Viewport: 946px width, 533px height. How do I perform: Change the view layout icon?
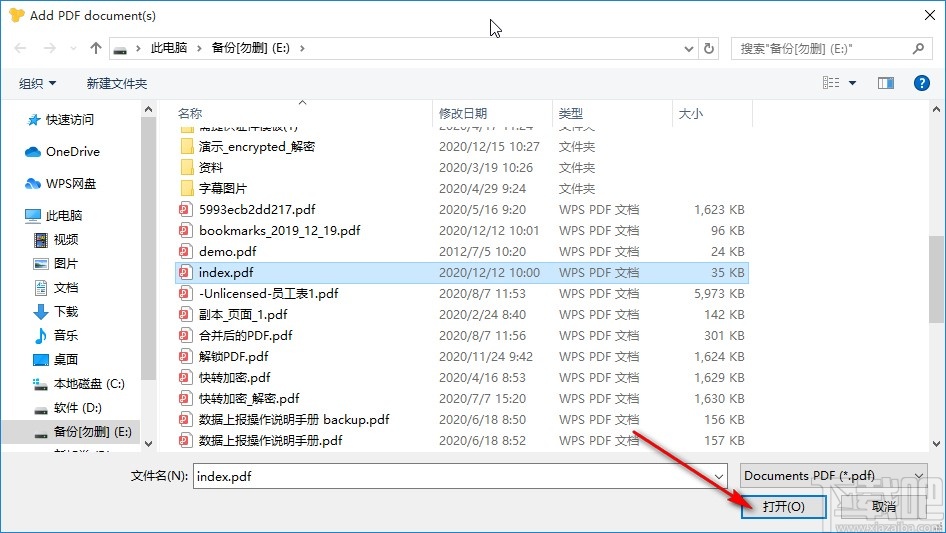[831, 83]
